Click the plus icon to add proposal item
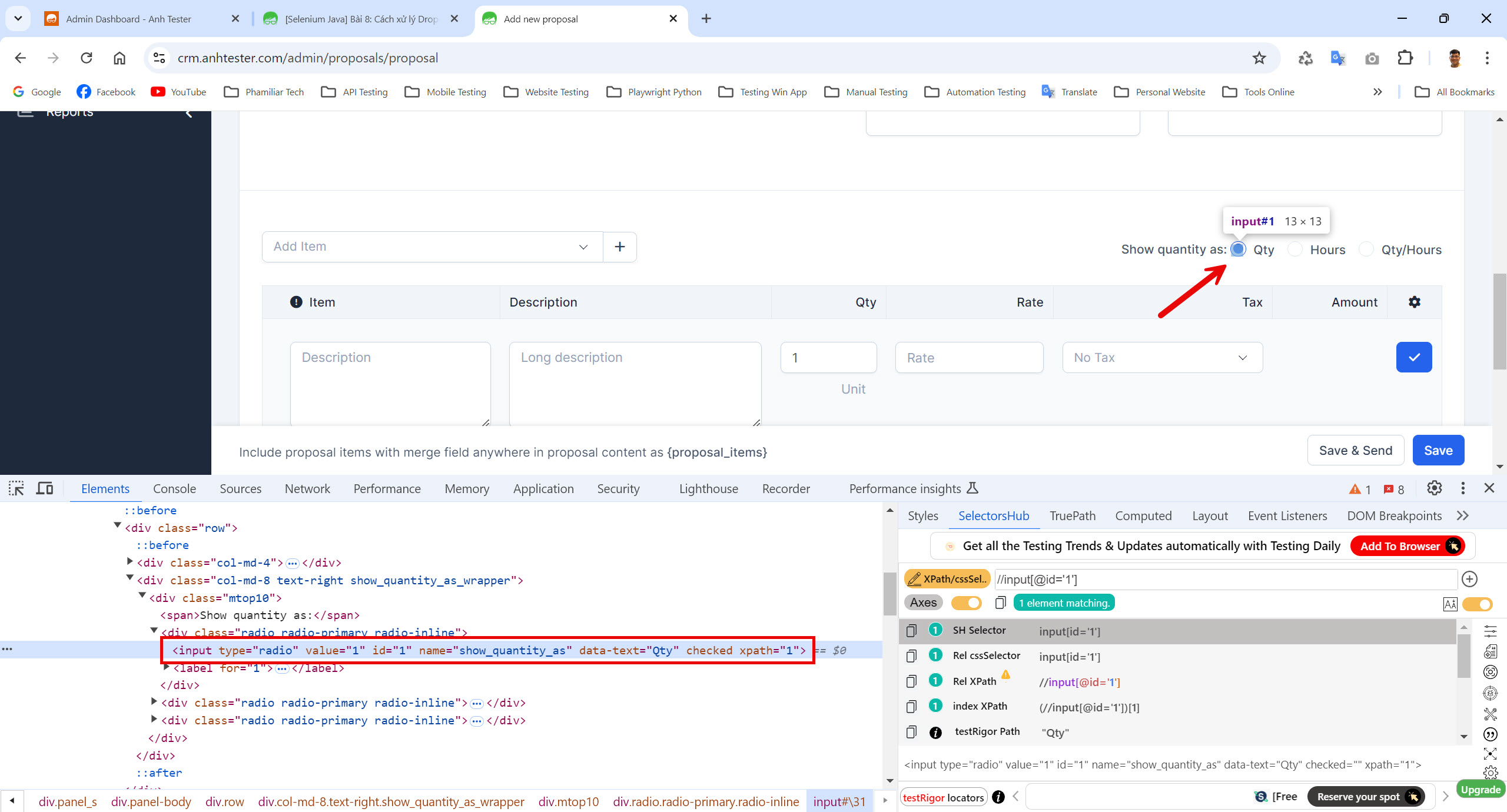This screenshot has width=1507, height=812. (621, 247)
